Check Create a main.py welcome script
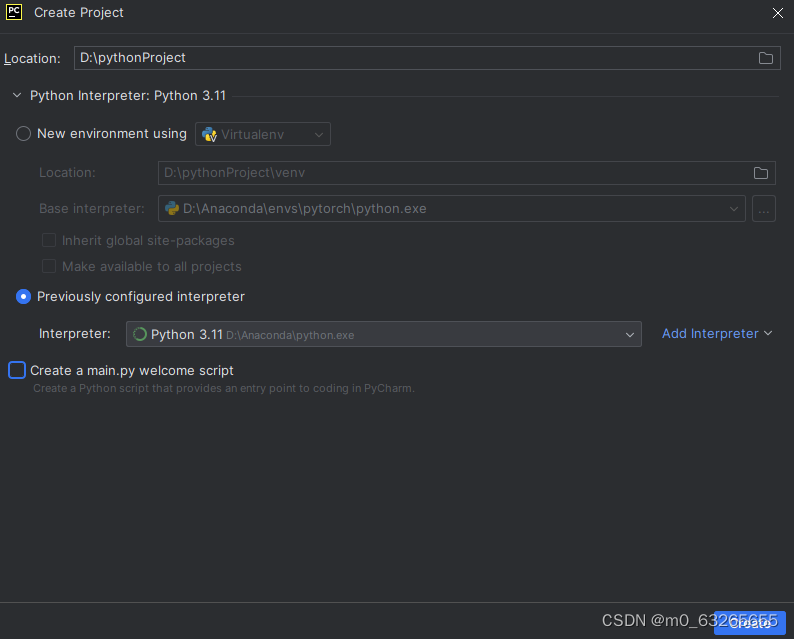Screen dimensions: 794x639 click(17, 370)
